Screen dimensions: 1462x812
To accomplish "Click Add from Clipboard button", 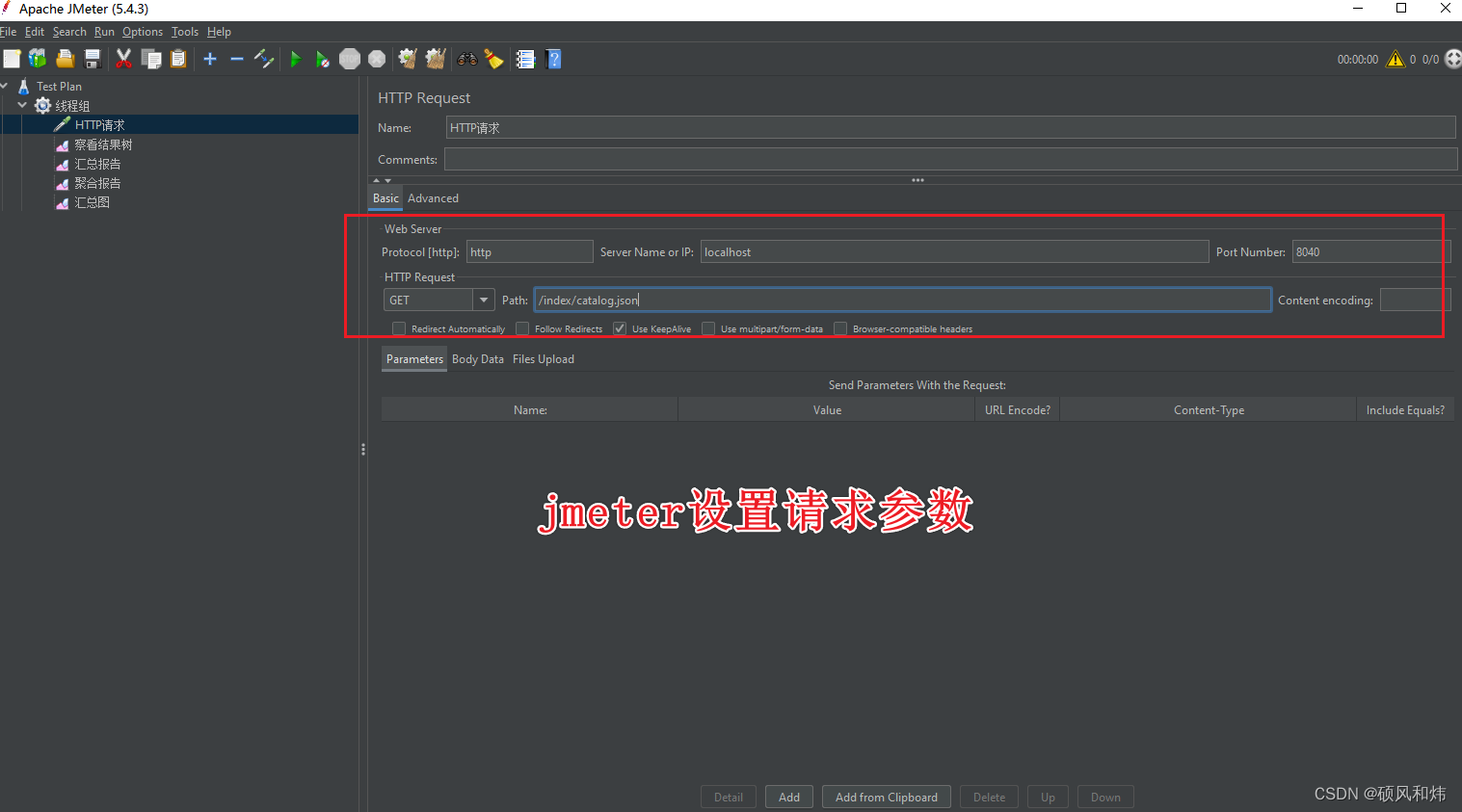I will [887, 797].
